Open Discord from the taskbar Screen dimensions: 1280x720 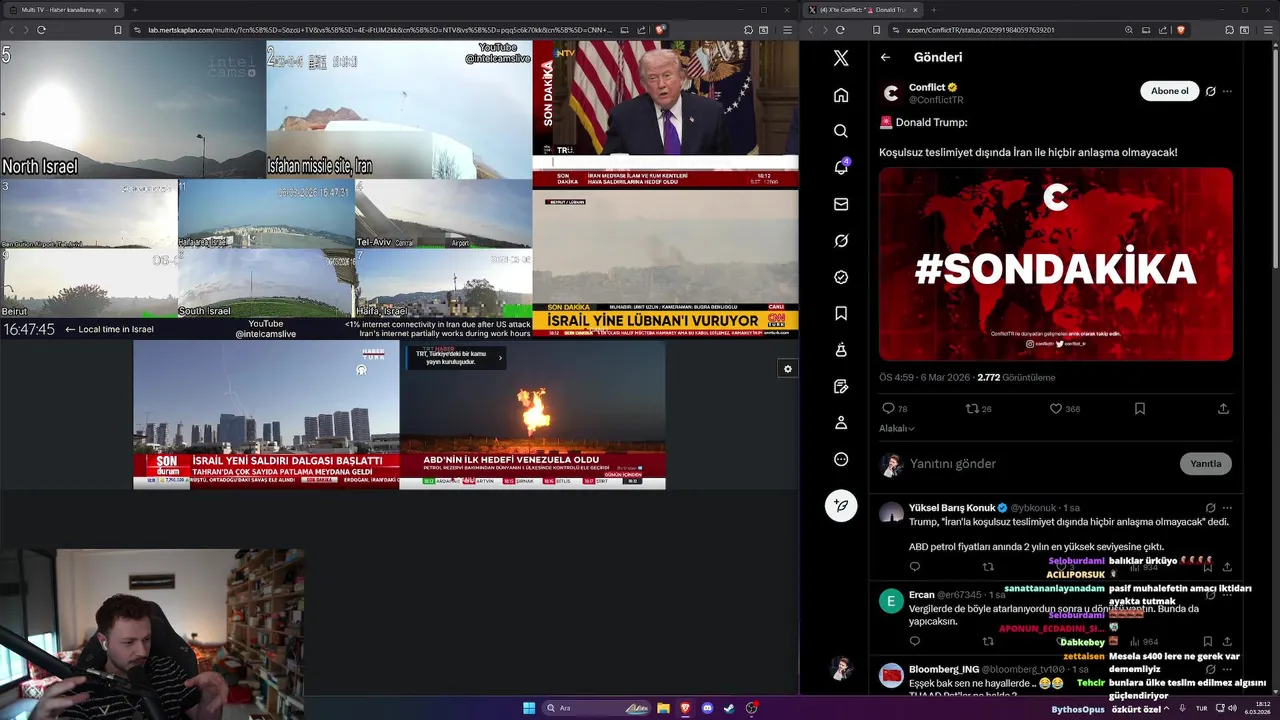(707, 708)
